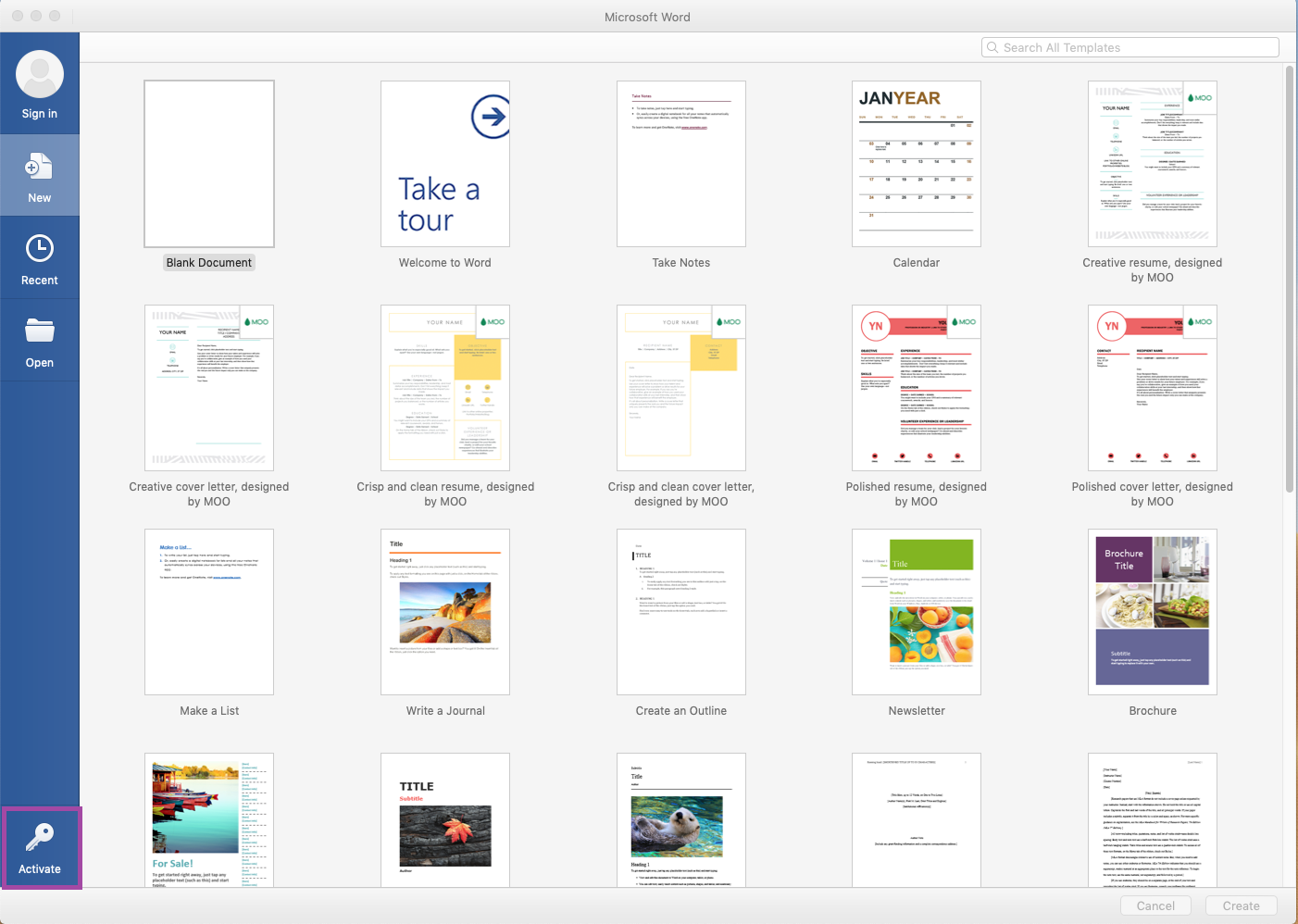1298x924 pixels.
Task: Select the Brochure template thumbnail
Action: pyautogui.click(x=1153, y=612)
